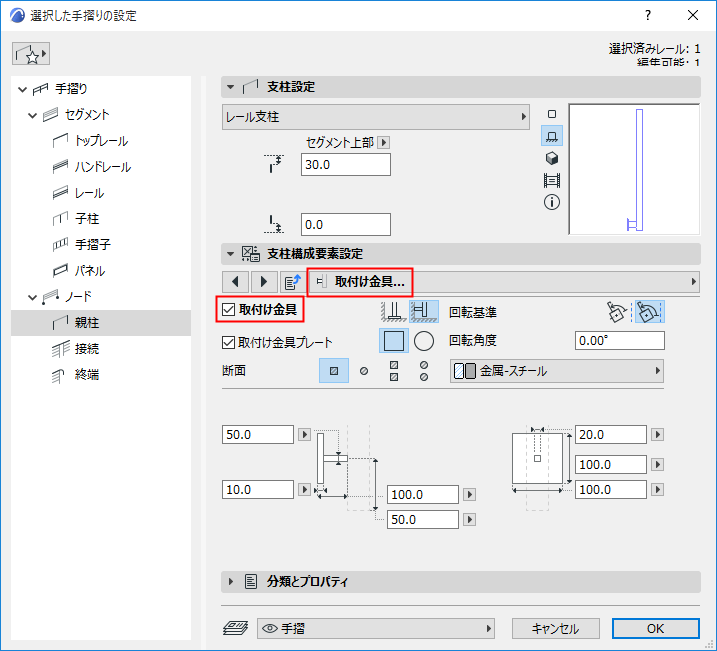Select レール in the tree

coord(89,193)
